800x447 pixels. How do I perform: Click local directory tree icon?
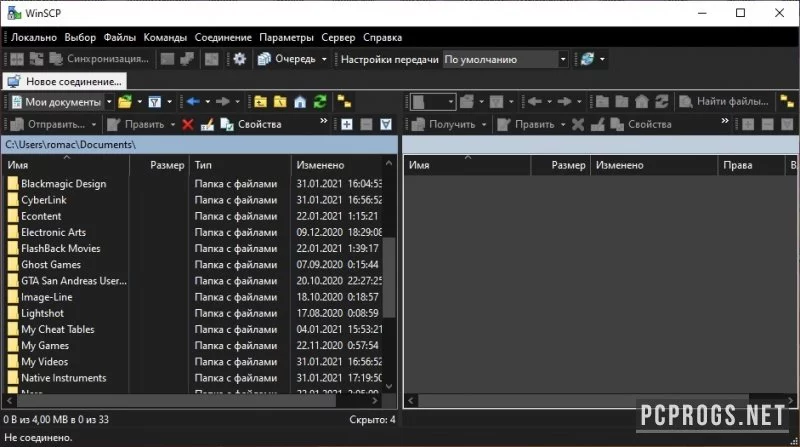[x=344, y=102]
